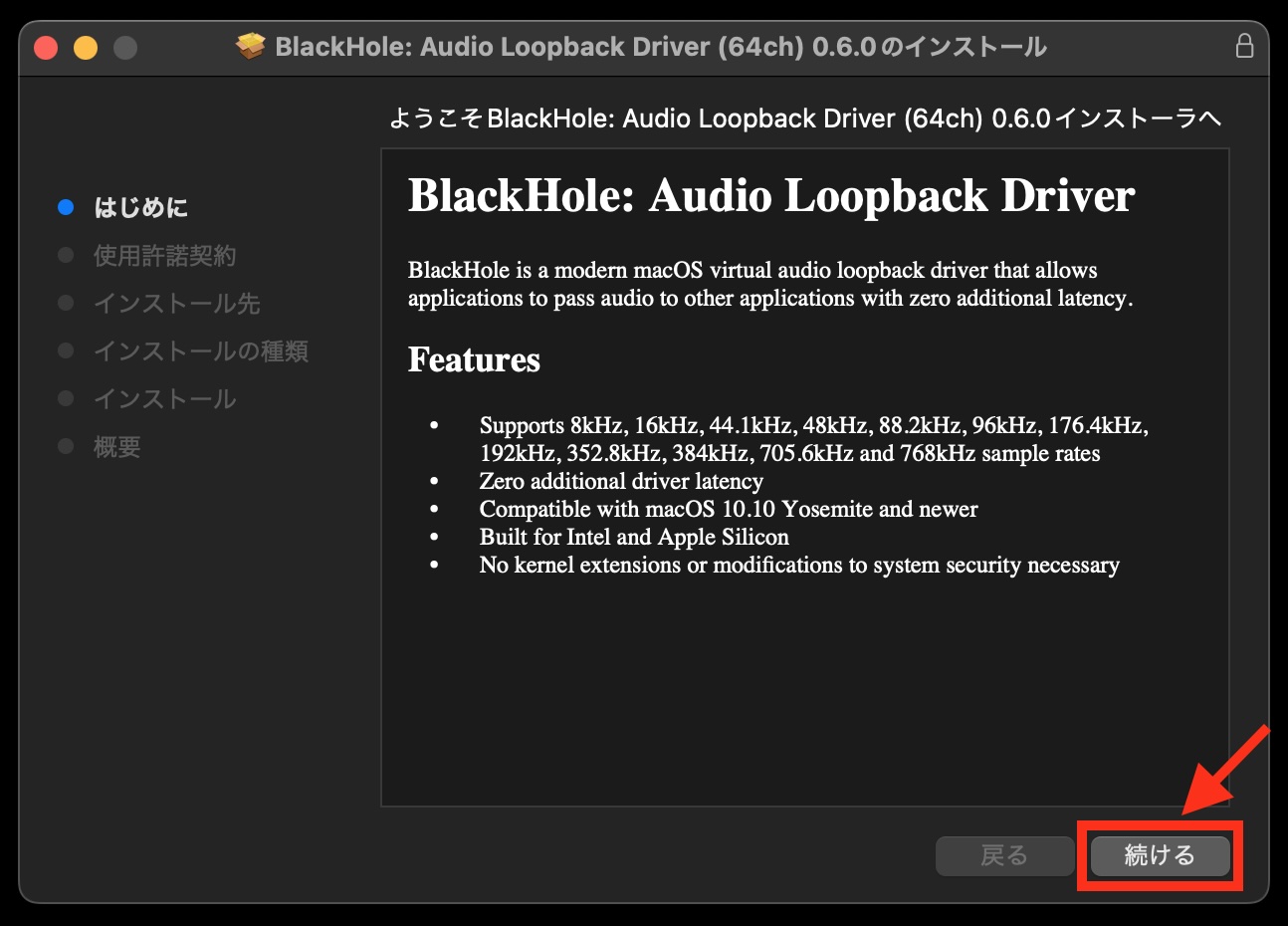Click the 'Supports 8kHz, 16kHz' sample rates line
This screenshot has height=926, width=1288.
[813, 439]
